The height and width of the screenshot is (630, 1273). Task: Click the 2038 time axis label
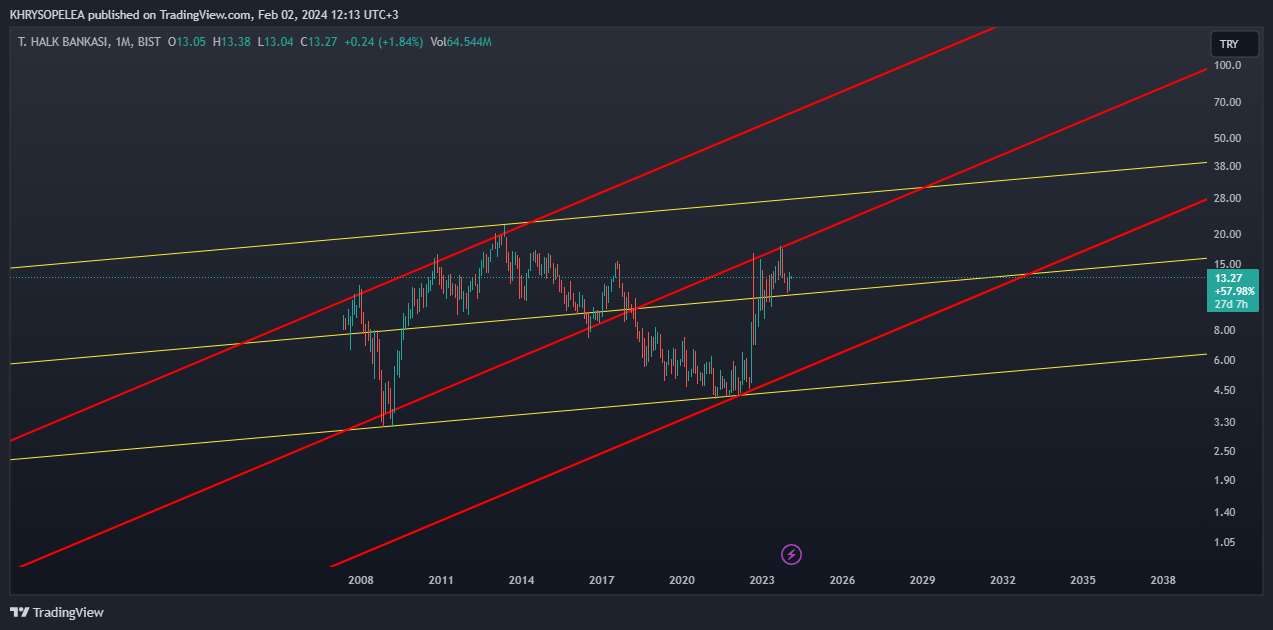[x=1163, y=580]
